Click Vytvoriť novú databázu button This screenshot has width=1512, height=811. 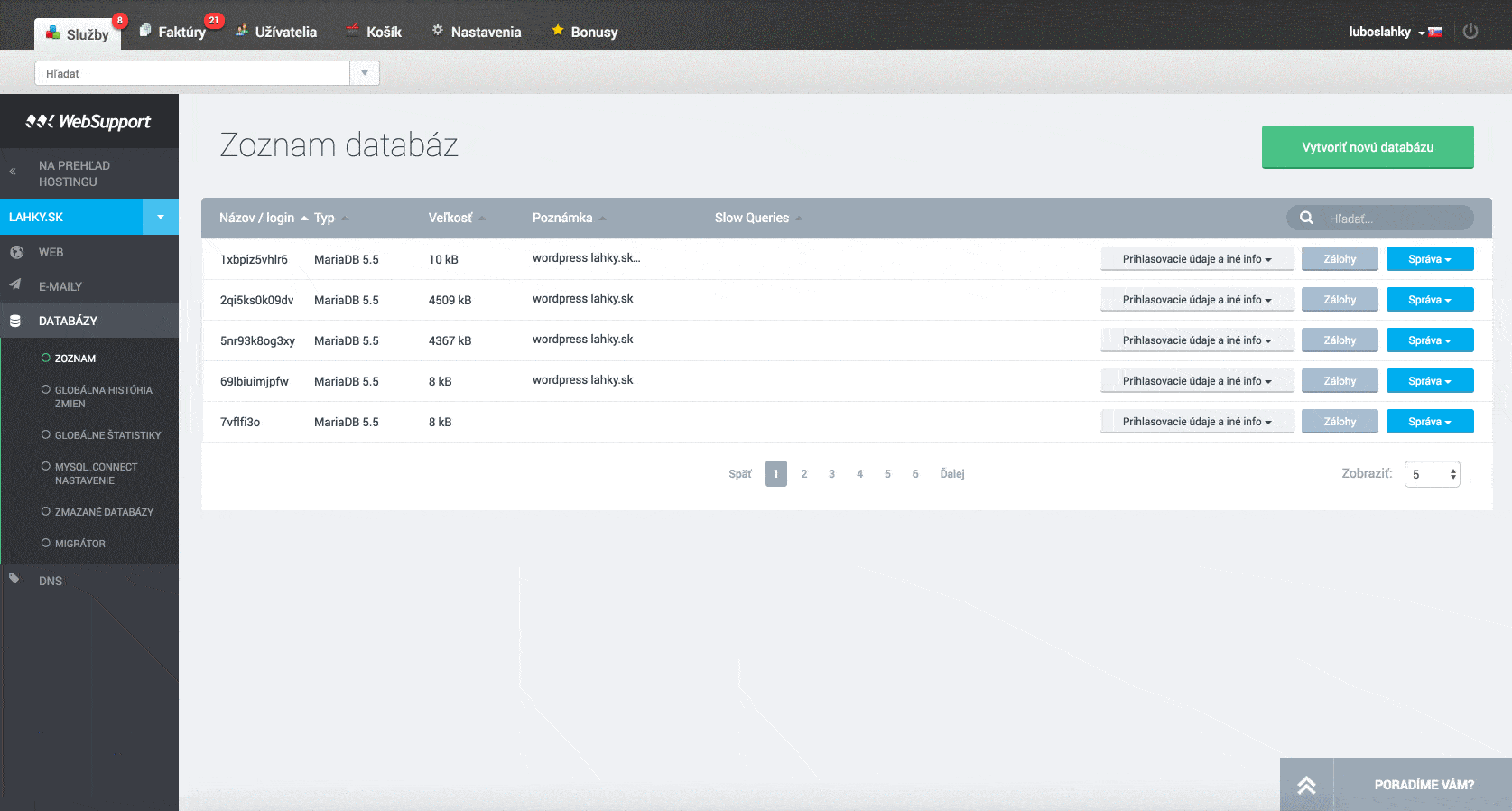1367,147
